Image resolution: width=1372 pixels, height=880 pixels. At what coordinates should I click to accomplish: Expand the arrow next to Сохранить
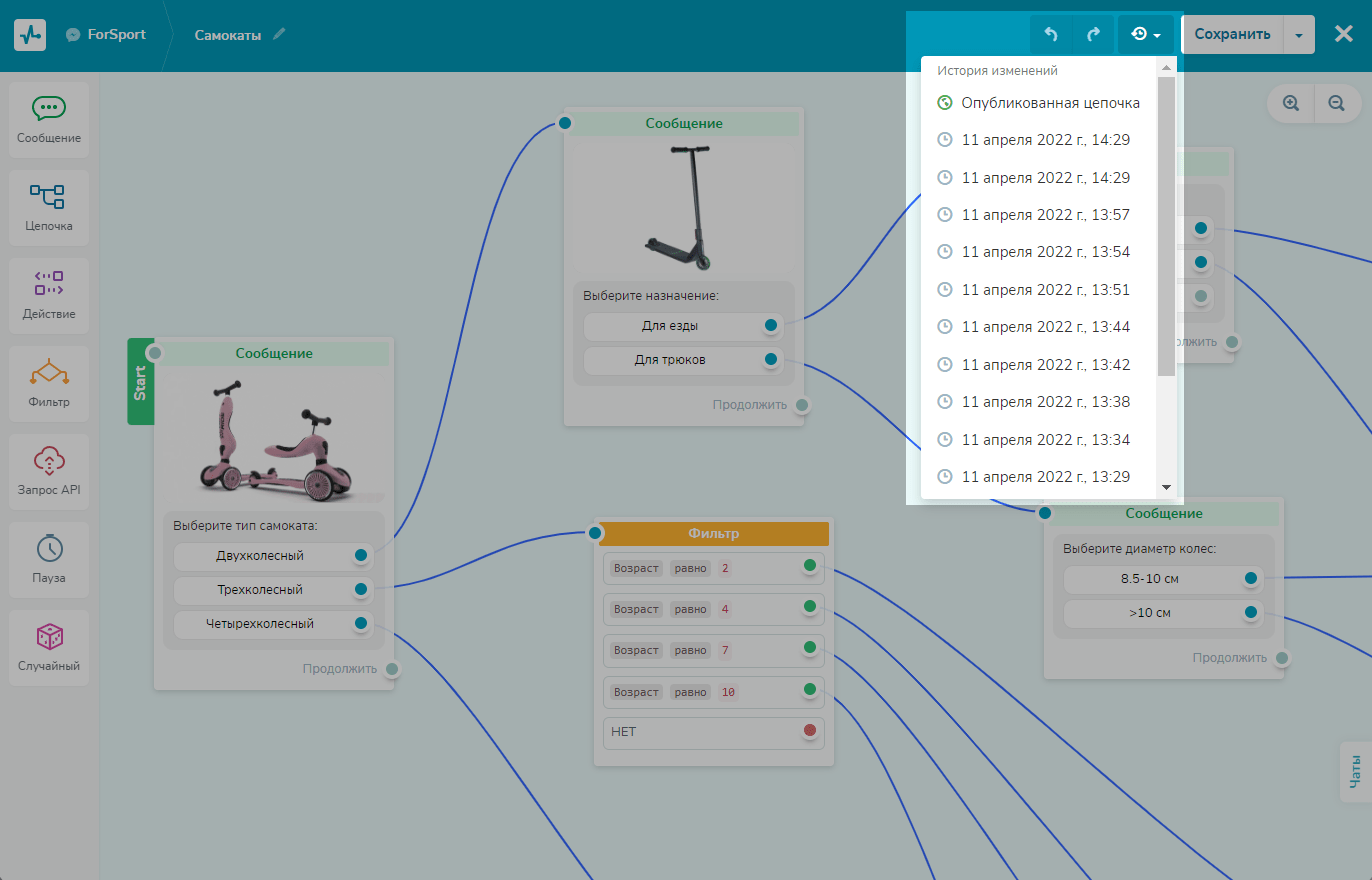1298,34
